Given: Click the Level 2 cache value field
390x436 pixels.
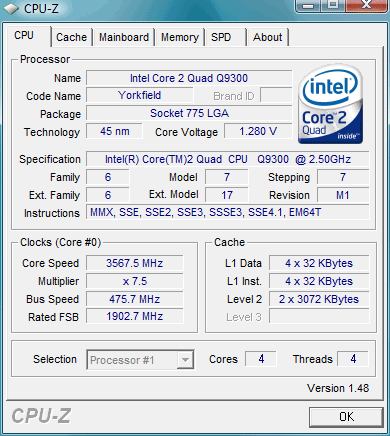Looking at the screenshot, I should (319, 299).
